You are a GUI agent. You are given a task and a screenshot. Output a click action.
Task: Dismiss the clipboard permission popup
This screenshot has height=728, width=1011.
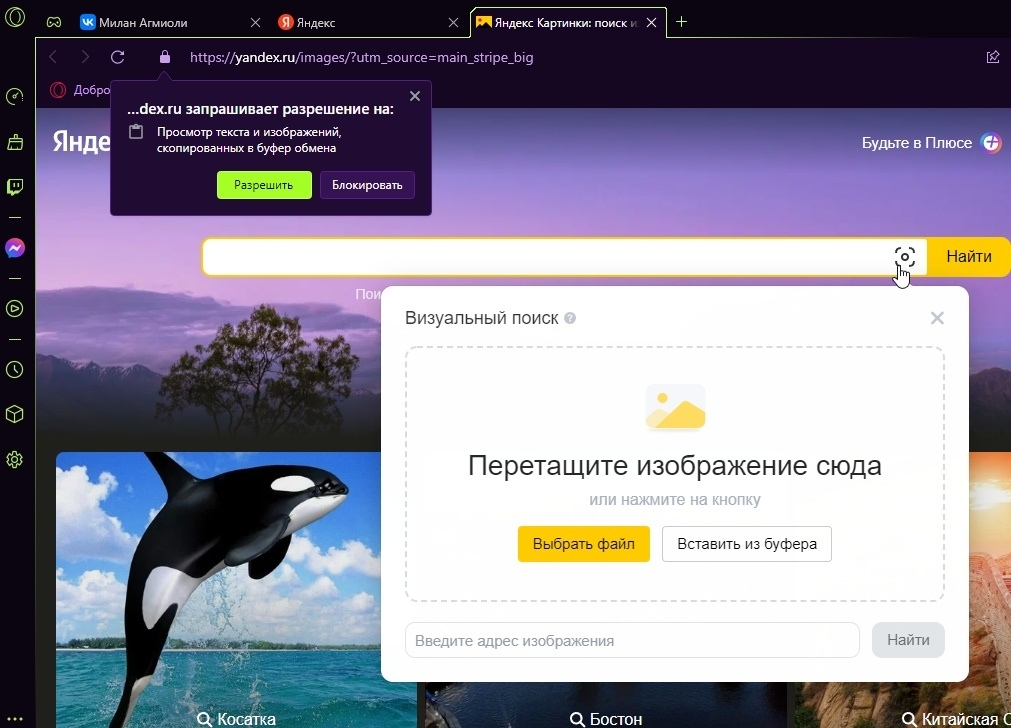pos(415,96)
